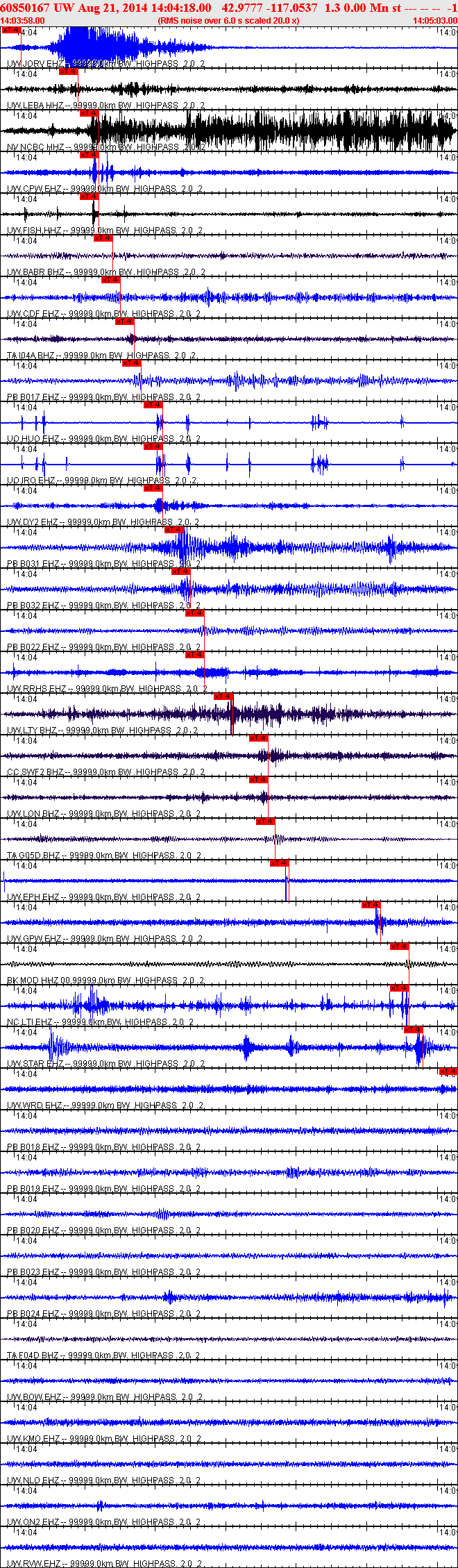Click the red pick marker on EPH trace

coord(280,863)
